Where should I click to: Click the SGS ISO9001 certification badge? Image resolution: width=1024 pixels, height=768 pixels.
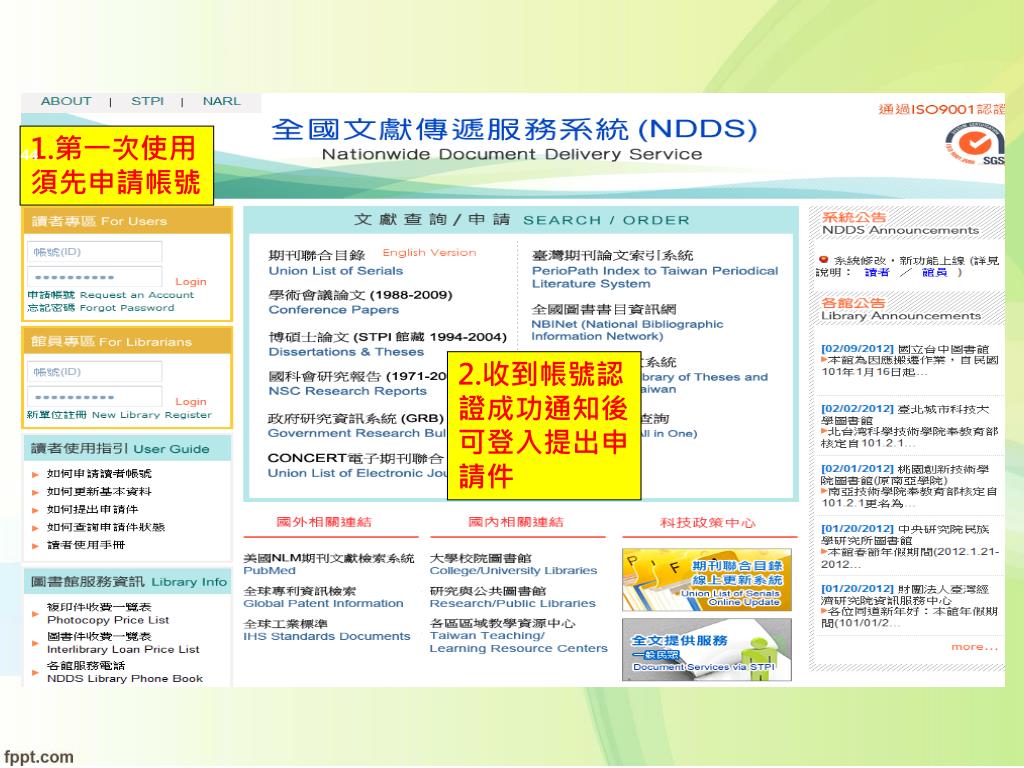tap(974, 144)
